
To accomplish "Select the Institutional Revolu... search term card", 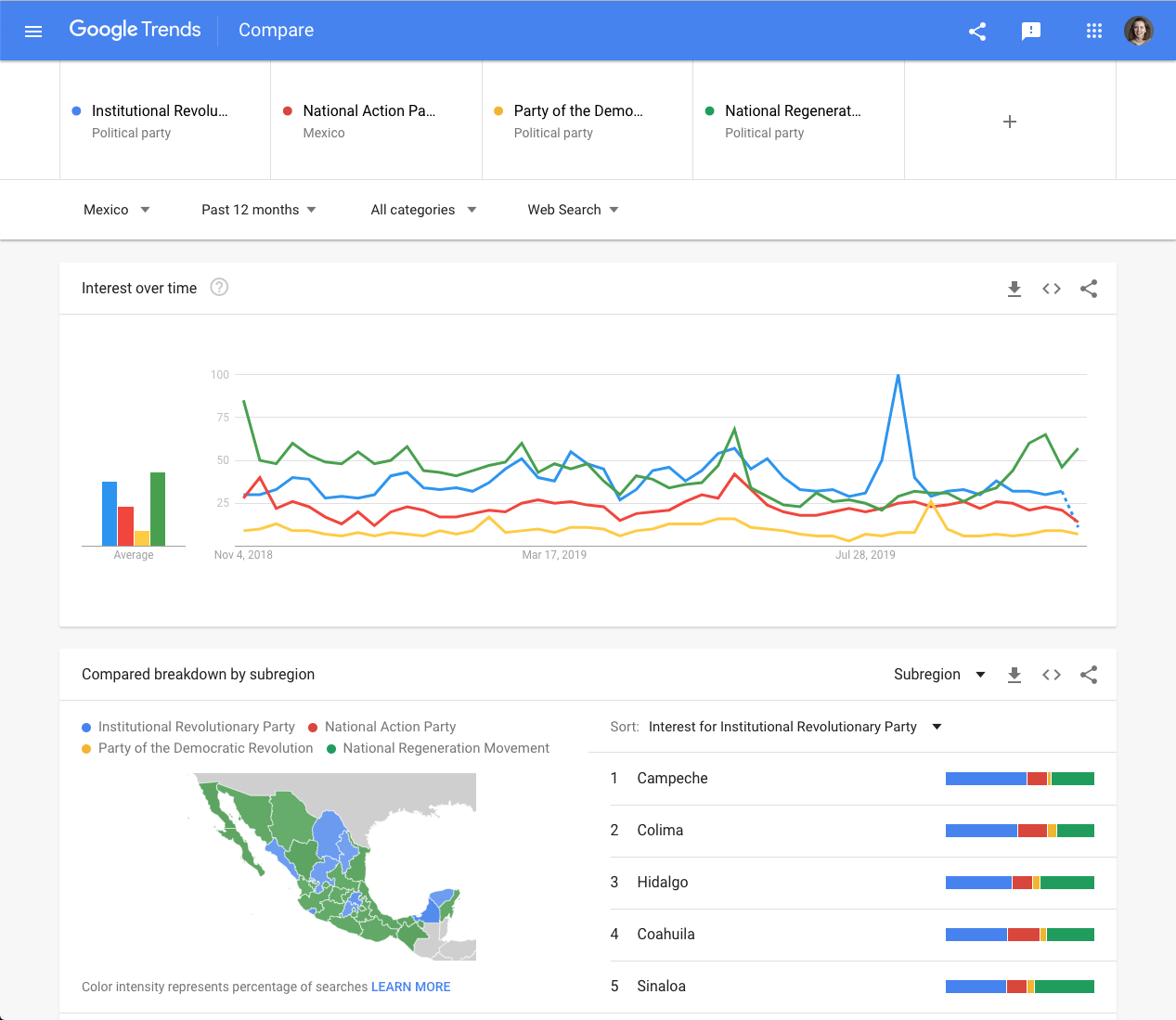I will tap(165, 121).
